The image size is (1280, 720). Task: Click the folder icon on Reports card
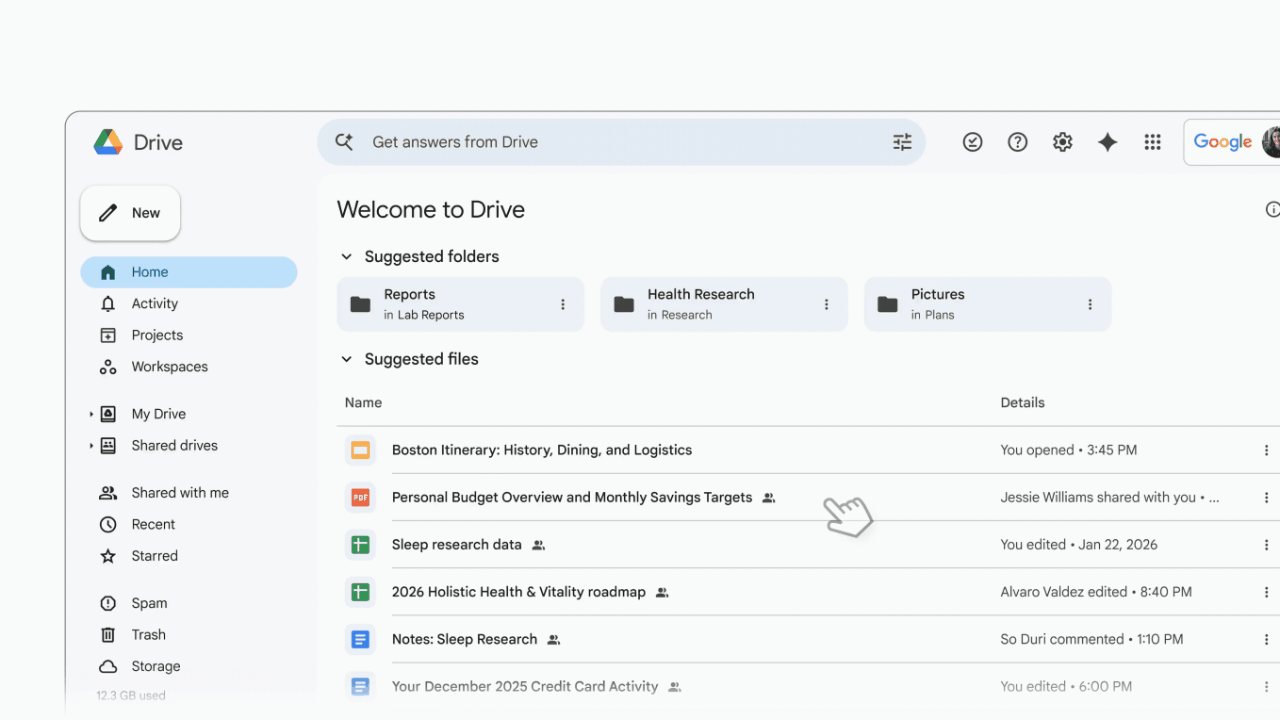[x=360, y=304]
